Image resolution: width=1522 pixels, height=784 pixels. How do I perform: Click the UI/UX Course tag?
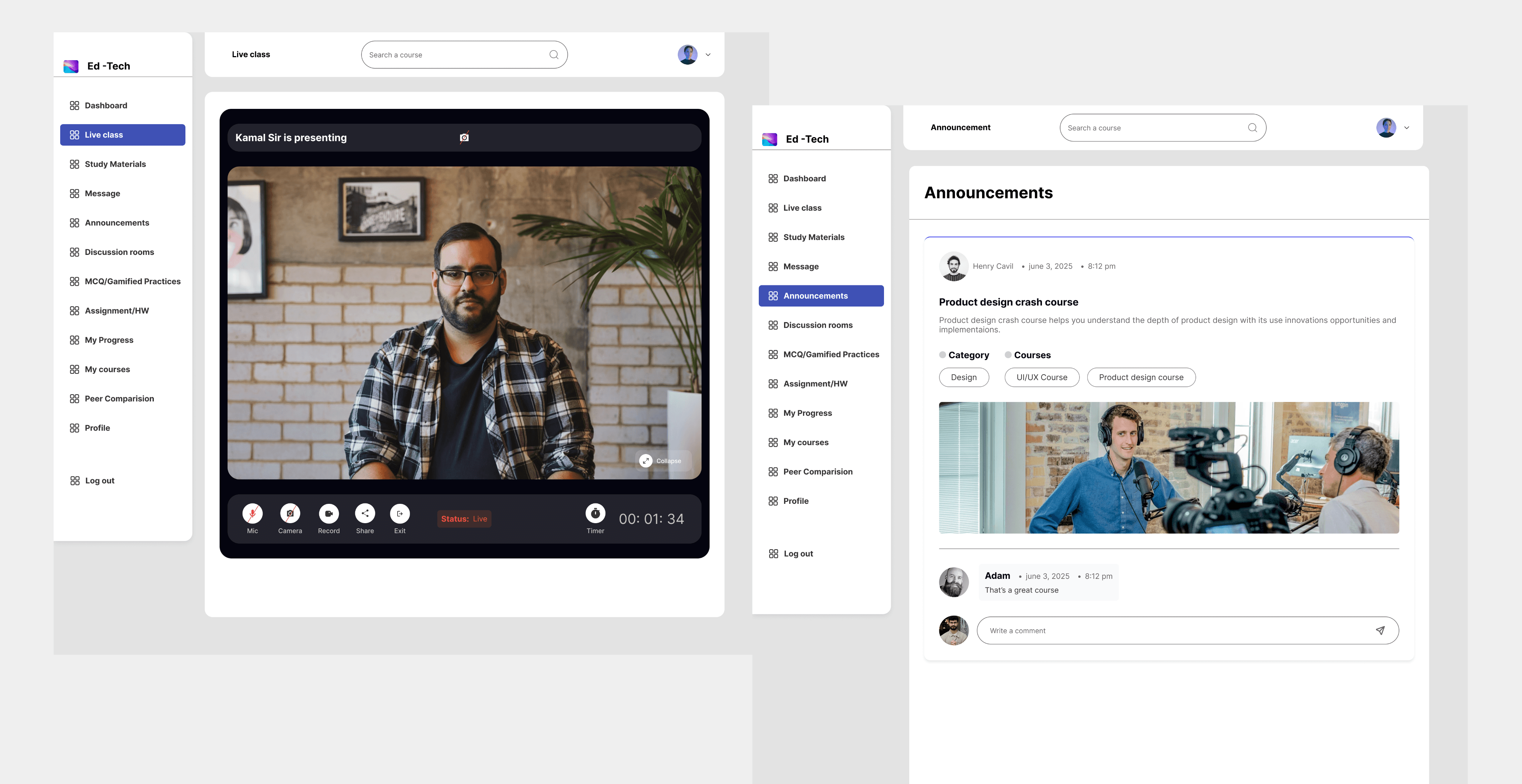(x=1042, y=378)
